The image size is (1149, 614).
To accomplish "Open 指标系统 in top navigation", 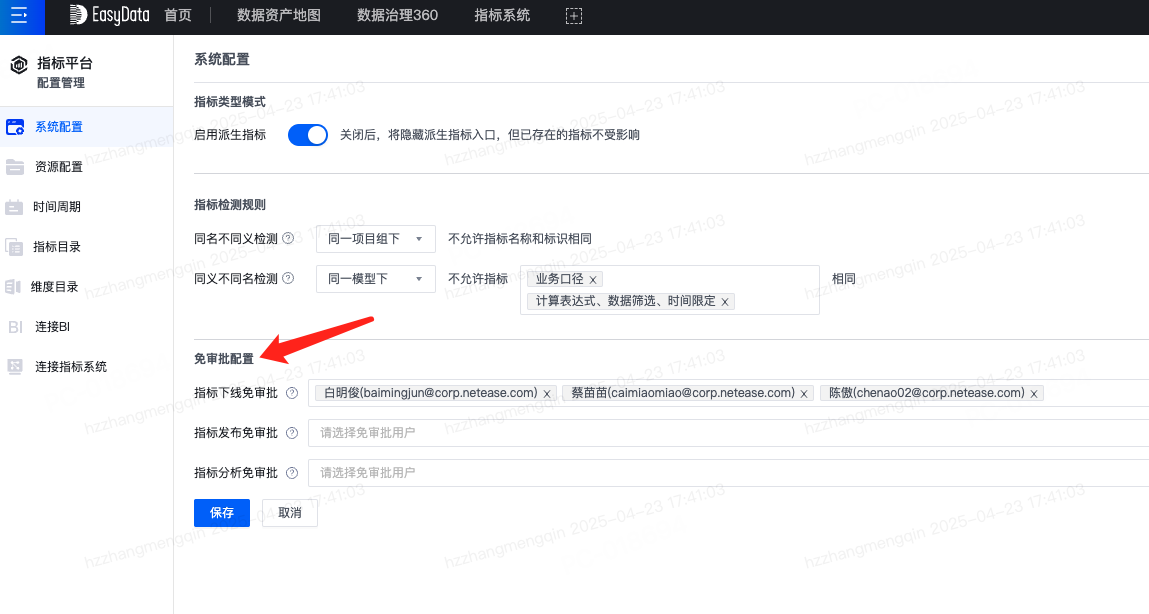I will tap(502, 15).
